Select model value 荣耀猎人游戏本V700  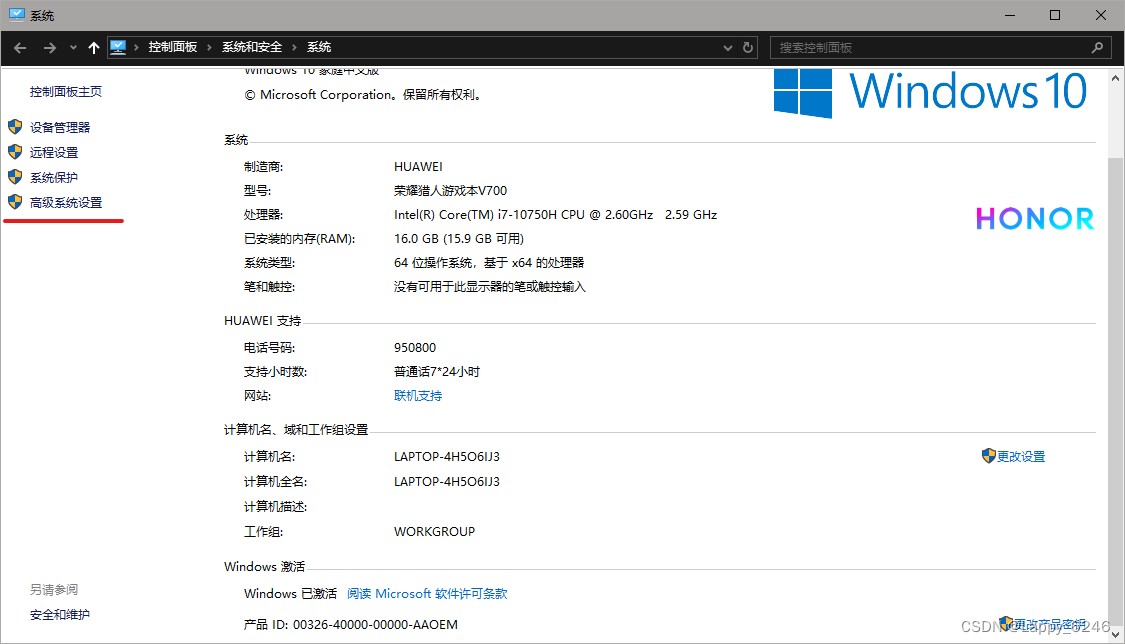451,191
